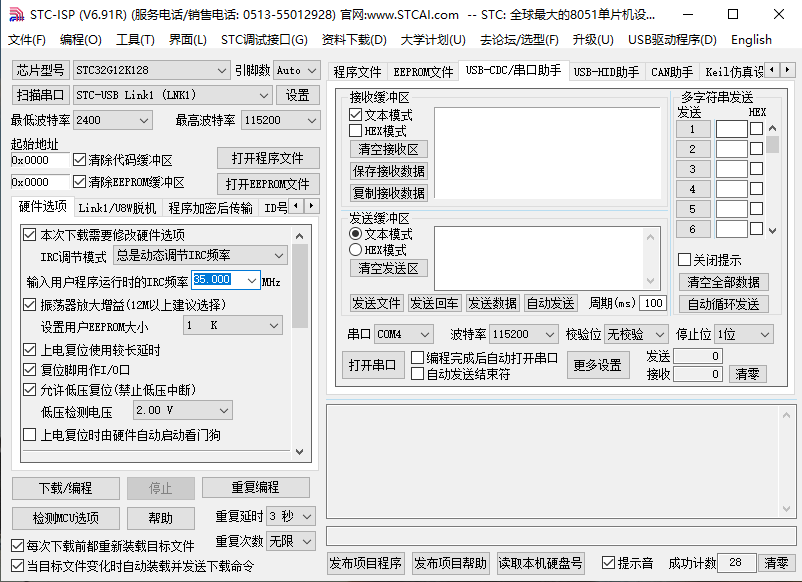Open the IRC frequency 35.000 dropdown
Screen dimensions: 802x582
pyautogui.click(x=252, y=280)
